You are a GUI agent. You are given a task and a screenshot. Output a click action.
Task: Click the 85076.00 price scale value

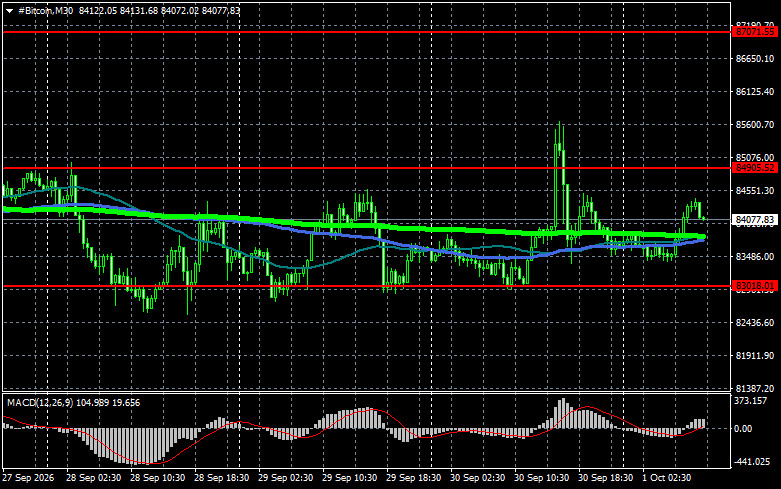click(755, 158)
